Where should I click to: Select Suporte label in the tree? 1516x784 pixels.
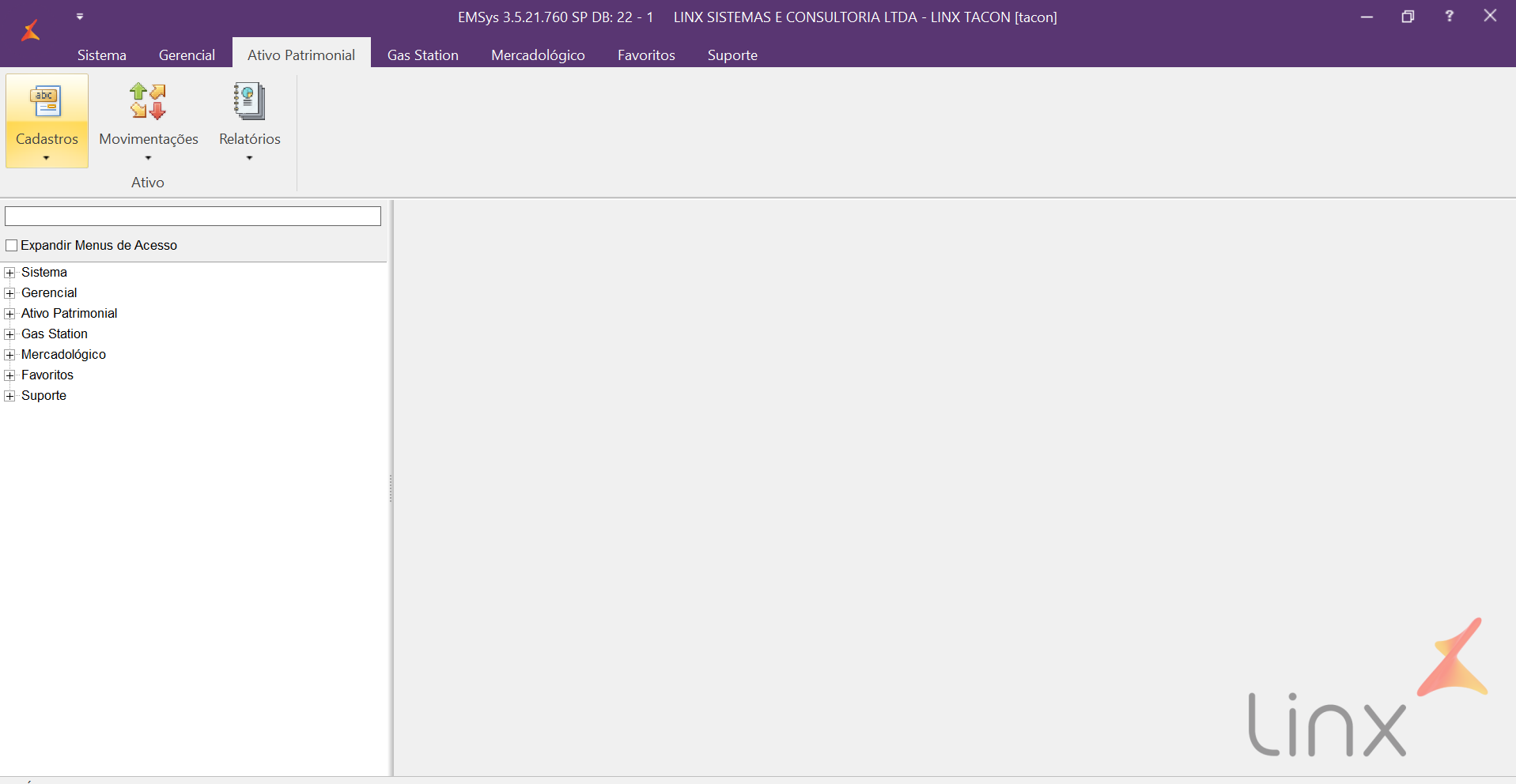(x=43, y=396)
